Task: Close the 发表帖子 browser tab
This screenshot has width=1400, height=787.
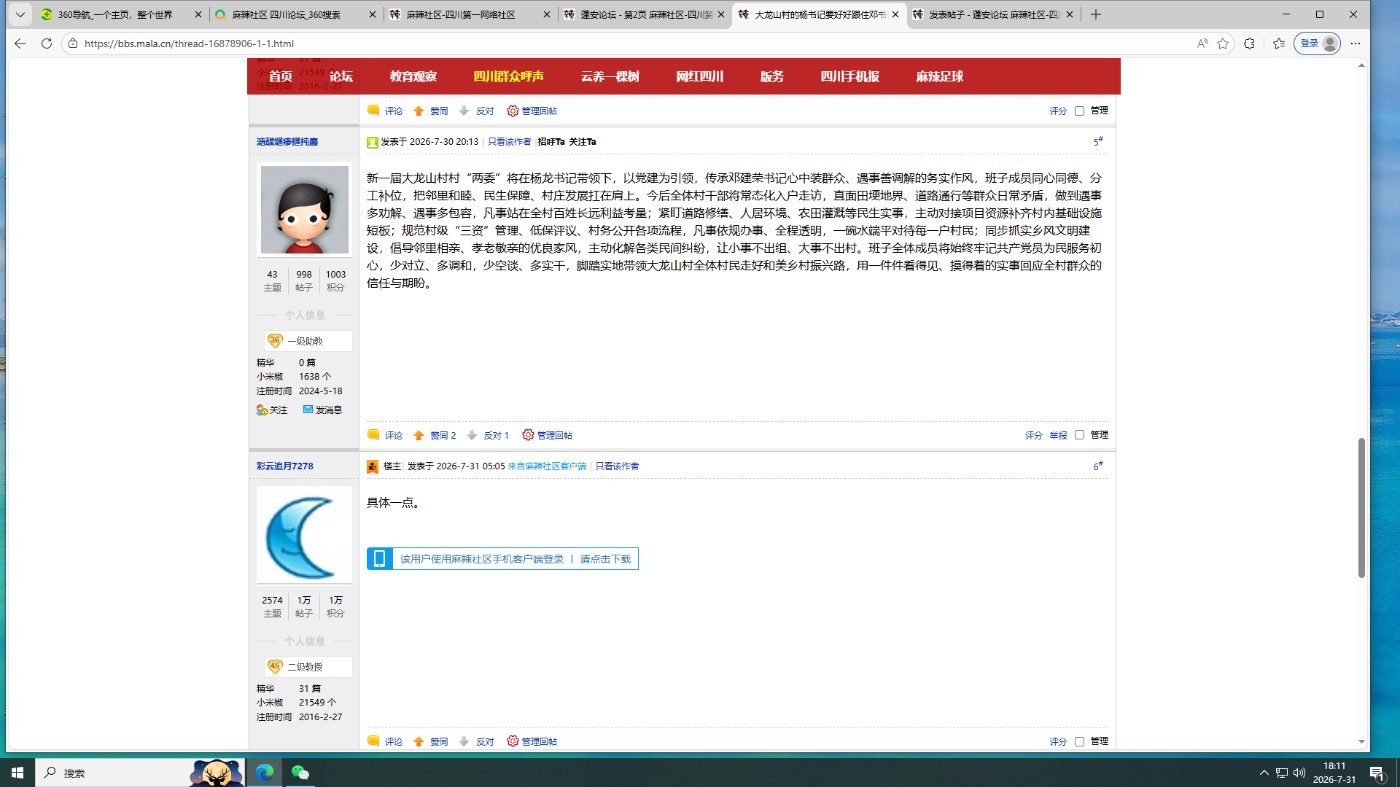Action: click(x=1070, y=15)
